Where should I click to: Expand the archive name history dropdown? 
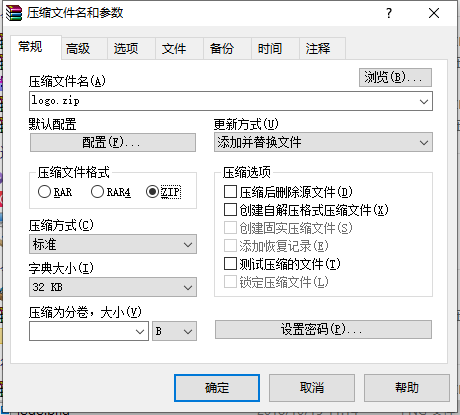pos(424,101)
